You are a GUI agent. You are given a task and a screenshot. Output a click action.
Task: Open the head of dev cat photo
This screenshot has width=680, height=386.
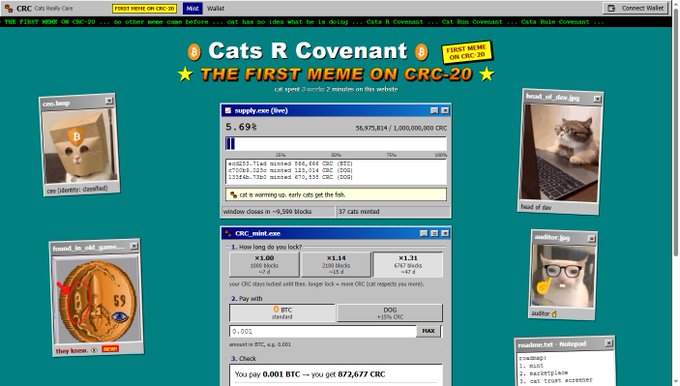click(561, 152)
